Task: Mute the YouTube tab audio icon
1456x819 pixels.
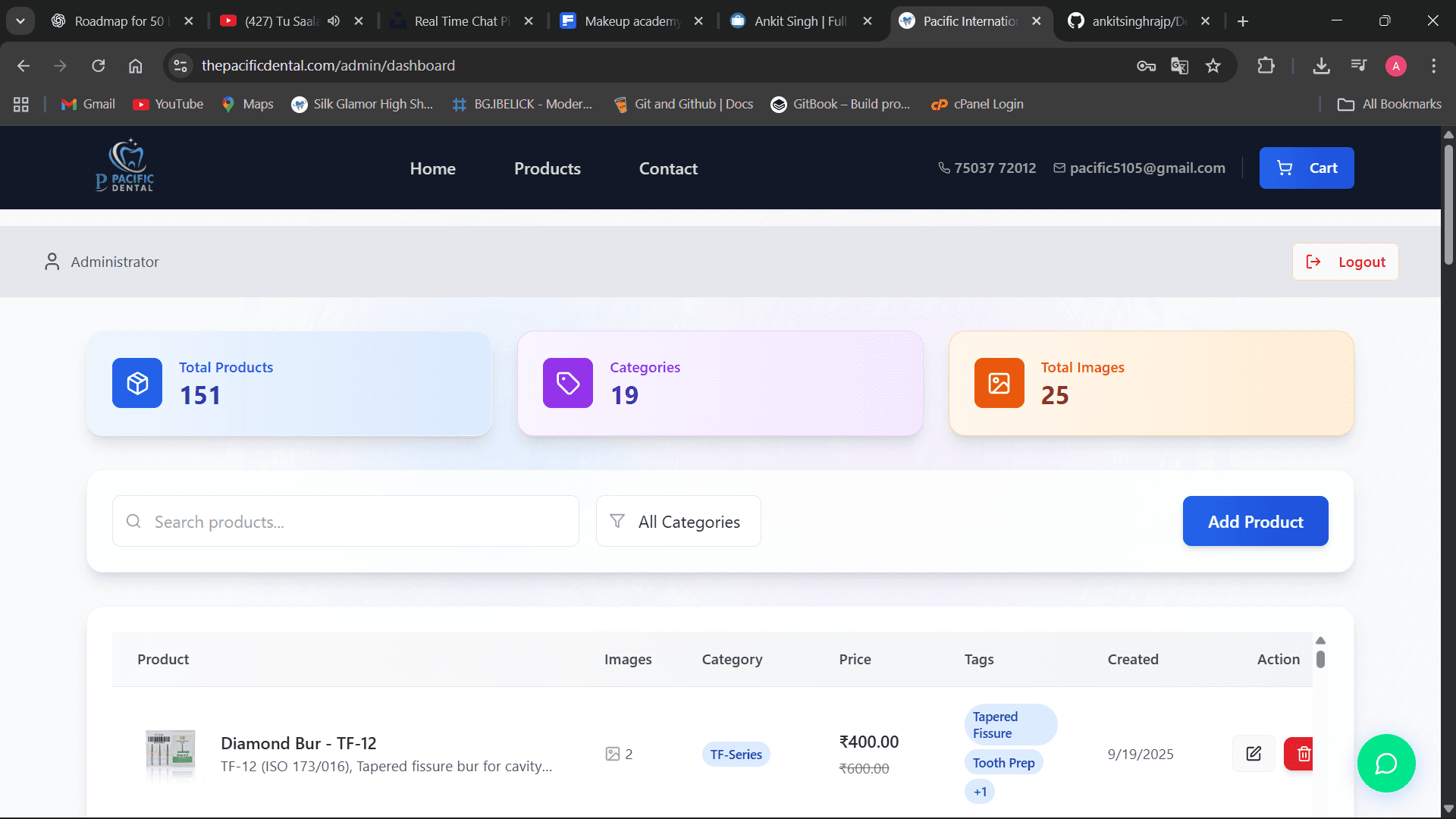Action: coord(334,21)
